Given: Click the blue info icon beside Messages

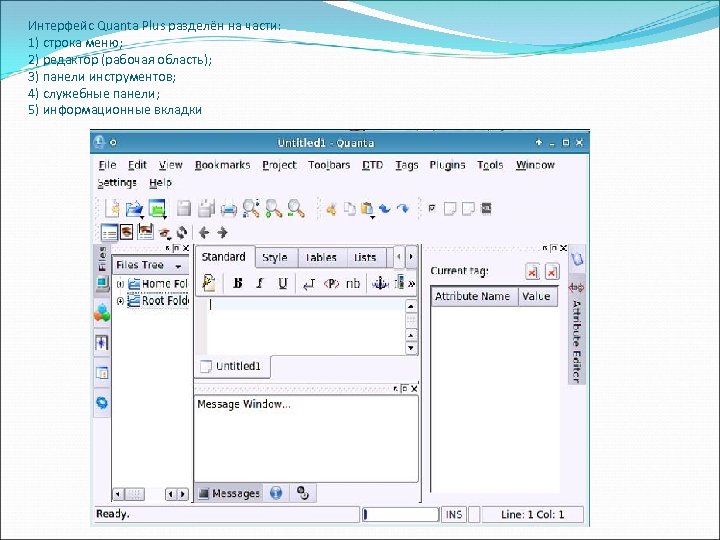Looking at the screenshot, I should 276,493.
